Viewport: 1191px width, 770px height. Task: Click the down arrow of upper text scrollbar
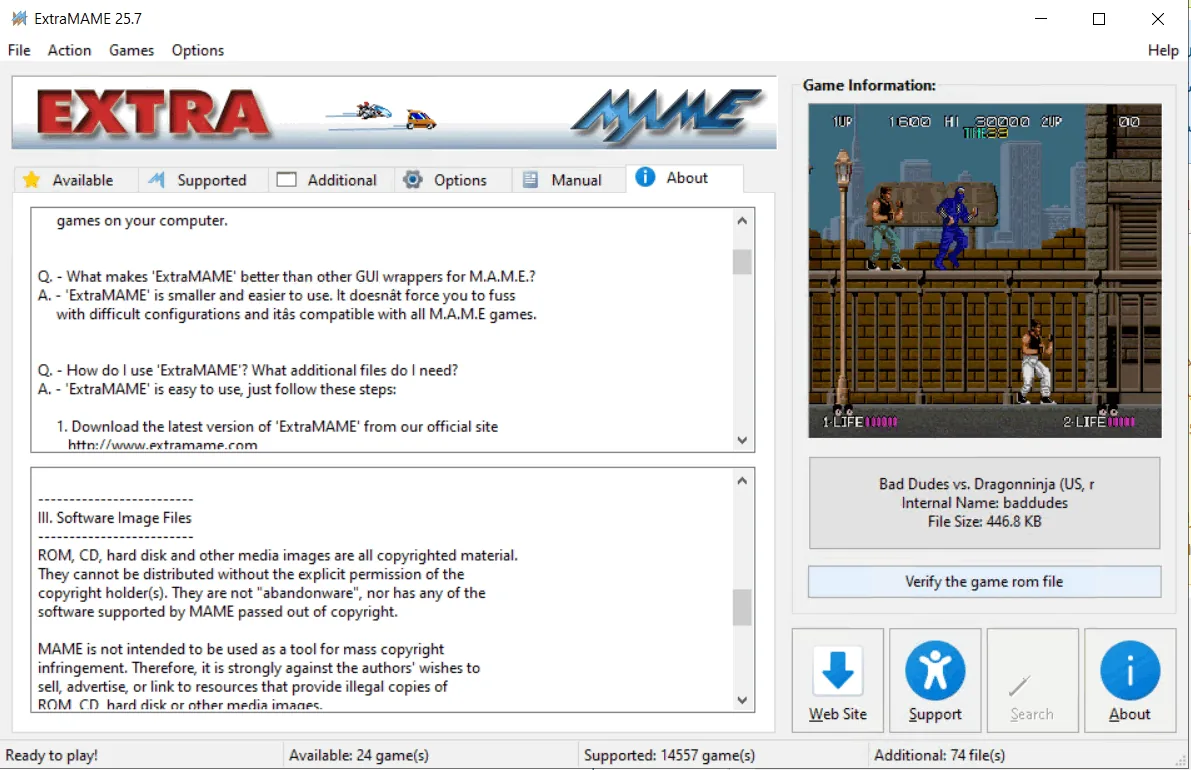tap(742, 440)
